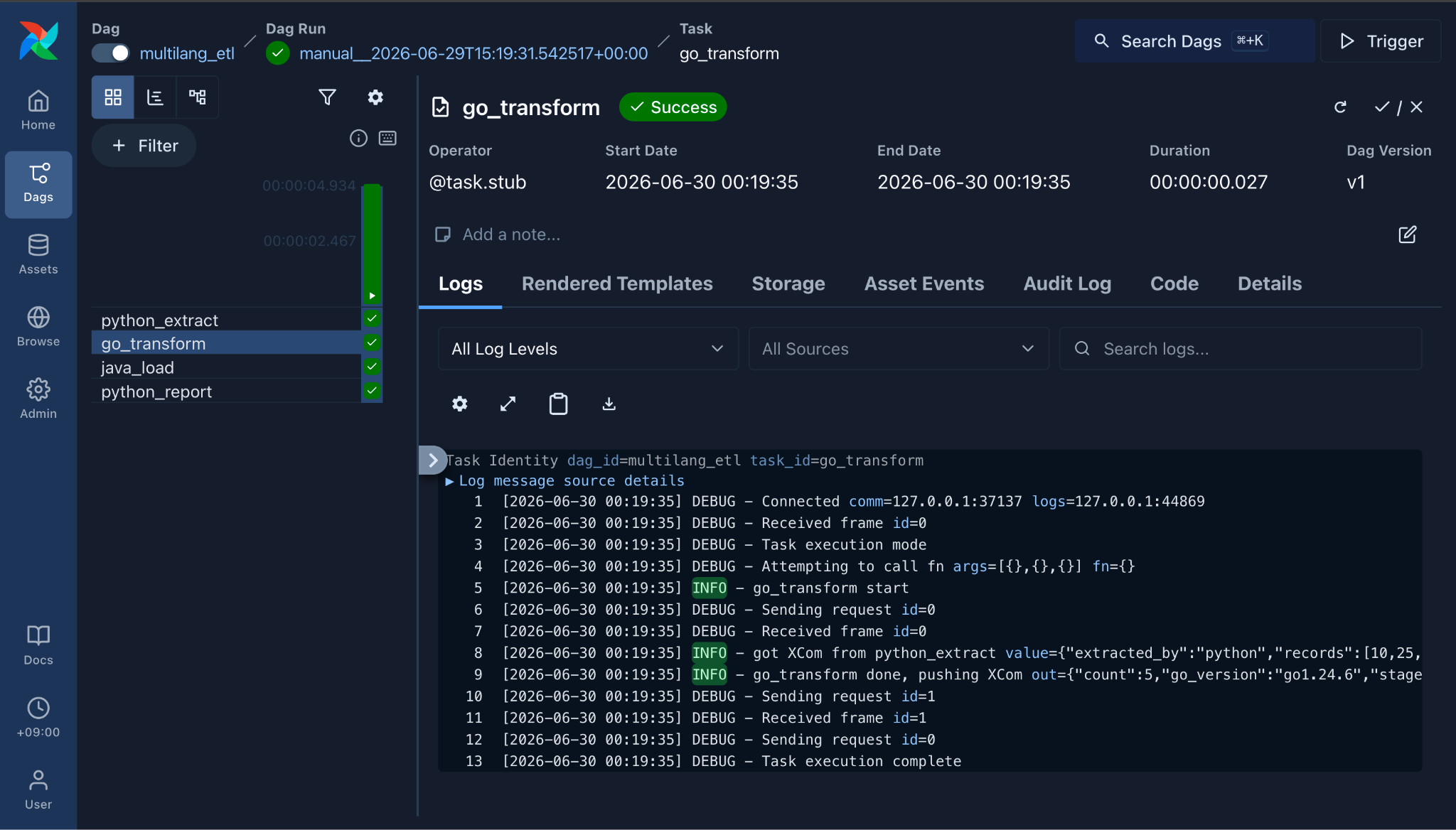Open grid panel settings gear
This screenshot has width=1456, height=830.
pyautogui.click(x=375, y=97)
